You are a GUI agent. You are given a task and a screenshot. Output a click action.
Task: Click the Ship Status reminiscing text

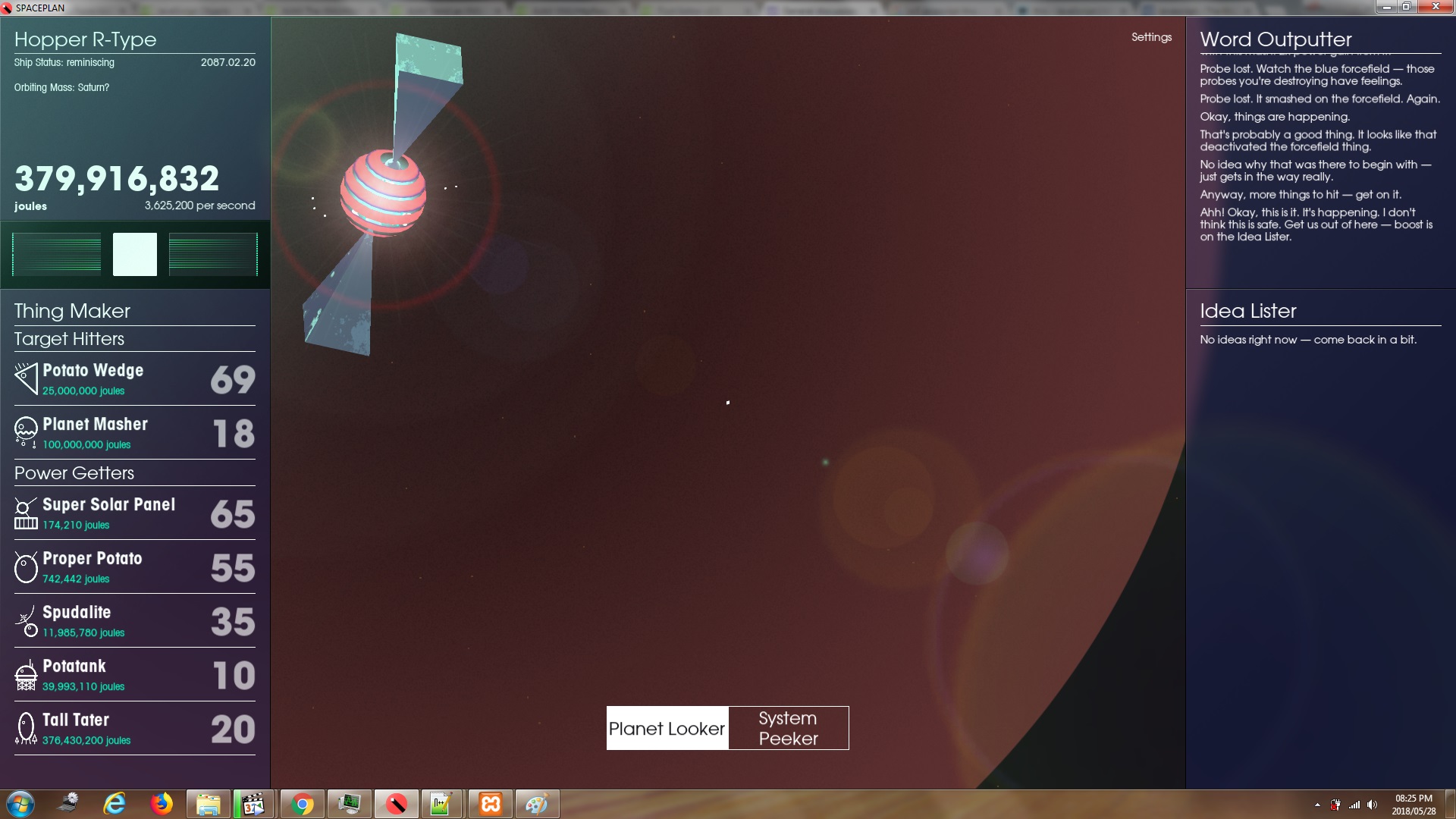(64, 63)
